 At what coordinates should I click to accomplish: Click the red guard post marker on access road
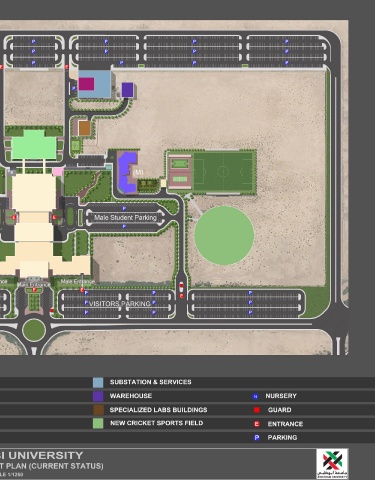[181, 285]
